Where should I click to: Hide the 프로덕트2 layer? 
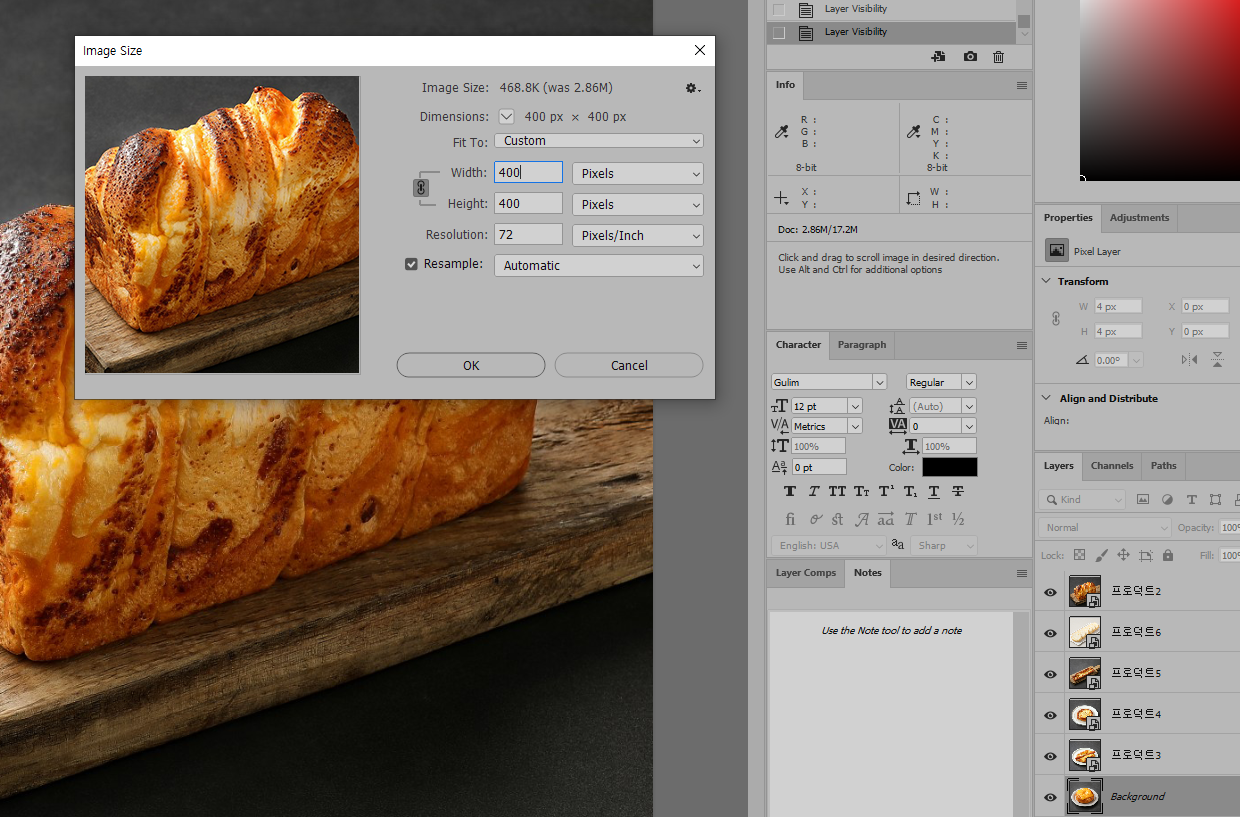click(1050, 592)
